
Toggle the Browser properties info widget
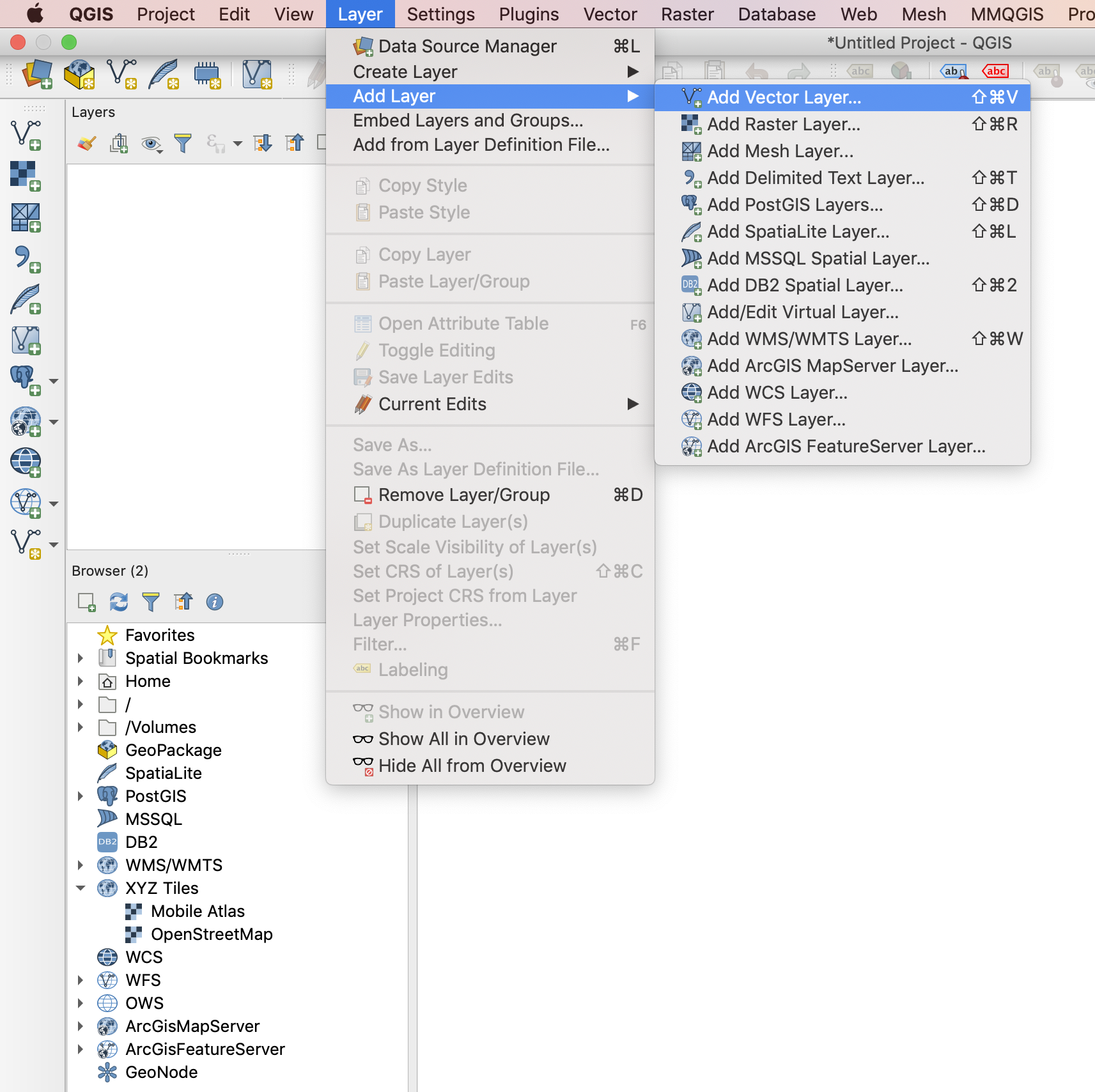click(214, 602)
